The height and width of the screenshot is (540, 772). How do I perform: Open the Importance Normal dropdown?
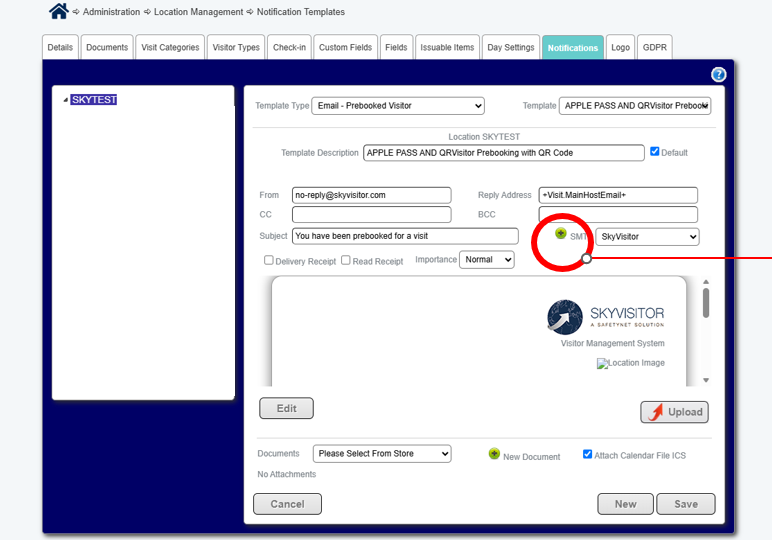(486, 259)
